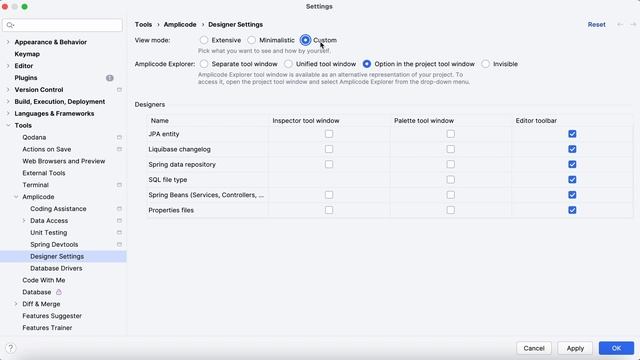Expand Build, Execution, Deployment node
Image resolution: width=640 pixels, height=360 pixels.
click(x=8, y=102)
